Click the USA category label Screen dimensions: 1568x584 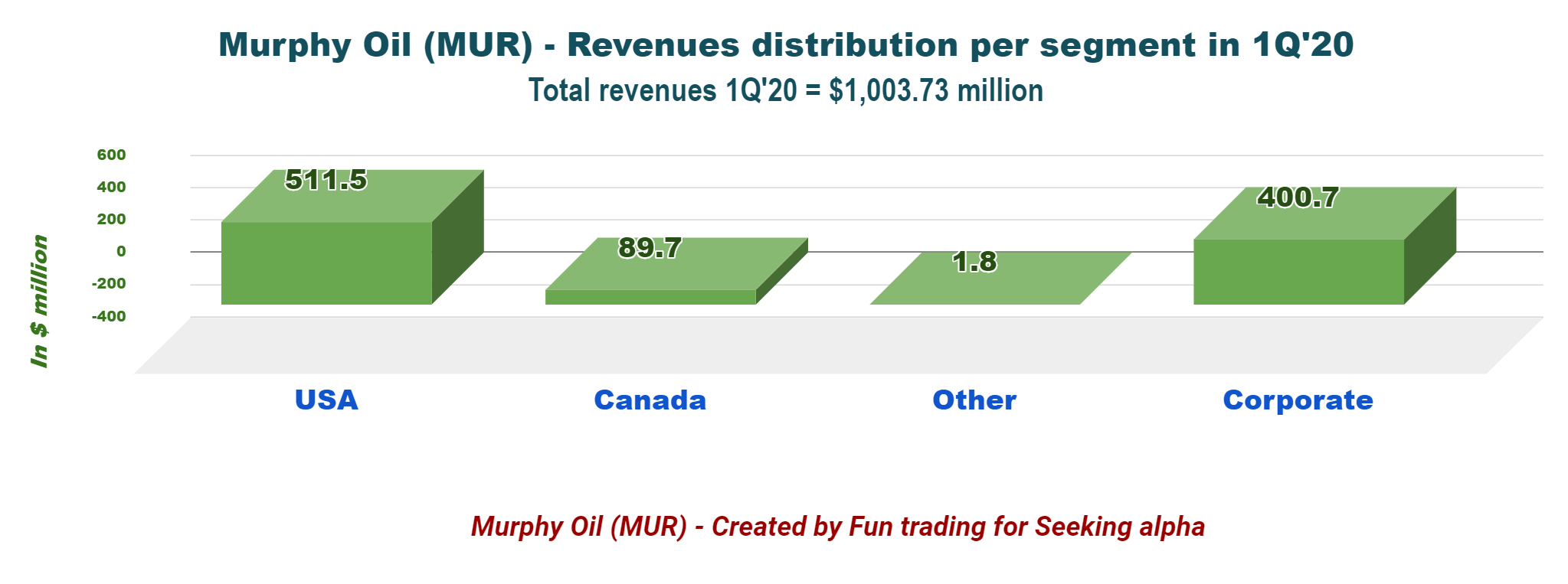pos(326,400)
